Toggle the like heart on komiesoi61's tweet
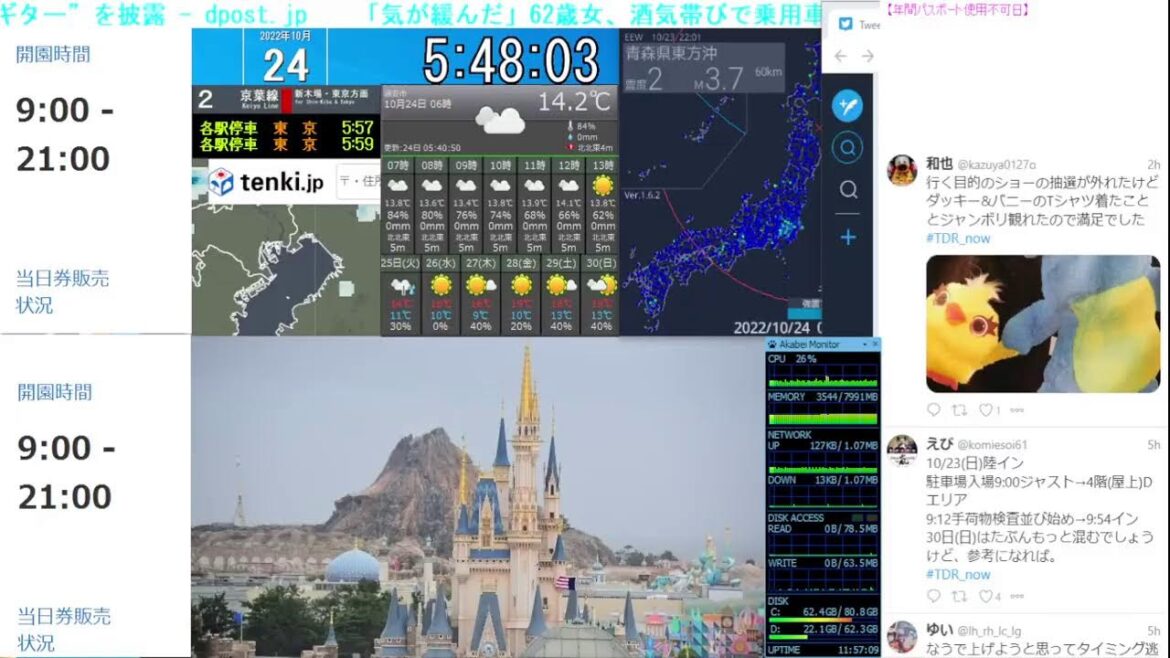Viewport: 1170px width, 658px height. coord(986,595)
